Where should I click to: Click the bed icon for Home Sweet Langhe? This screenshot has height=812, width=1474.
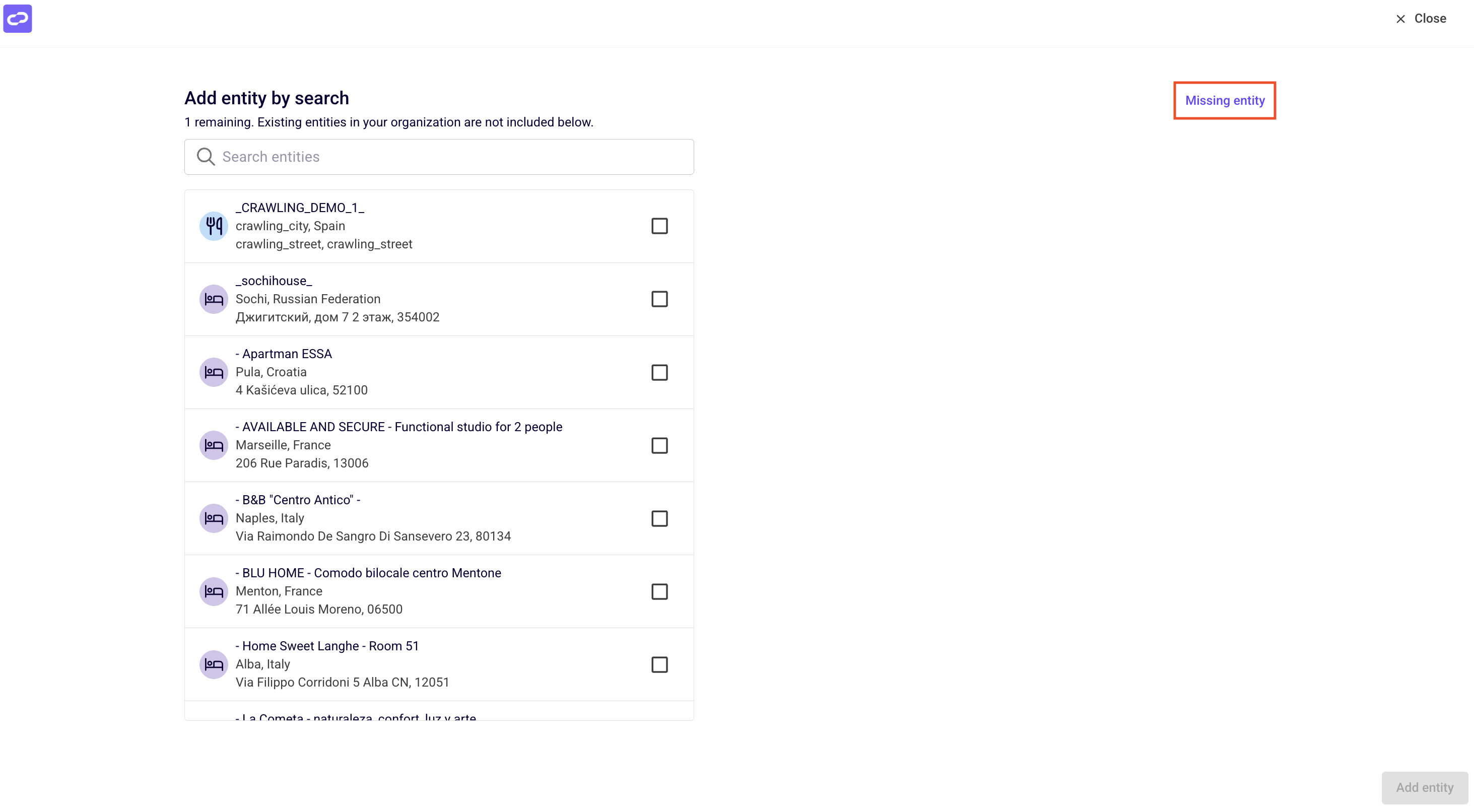214,665
